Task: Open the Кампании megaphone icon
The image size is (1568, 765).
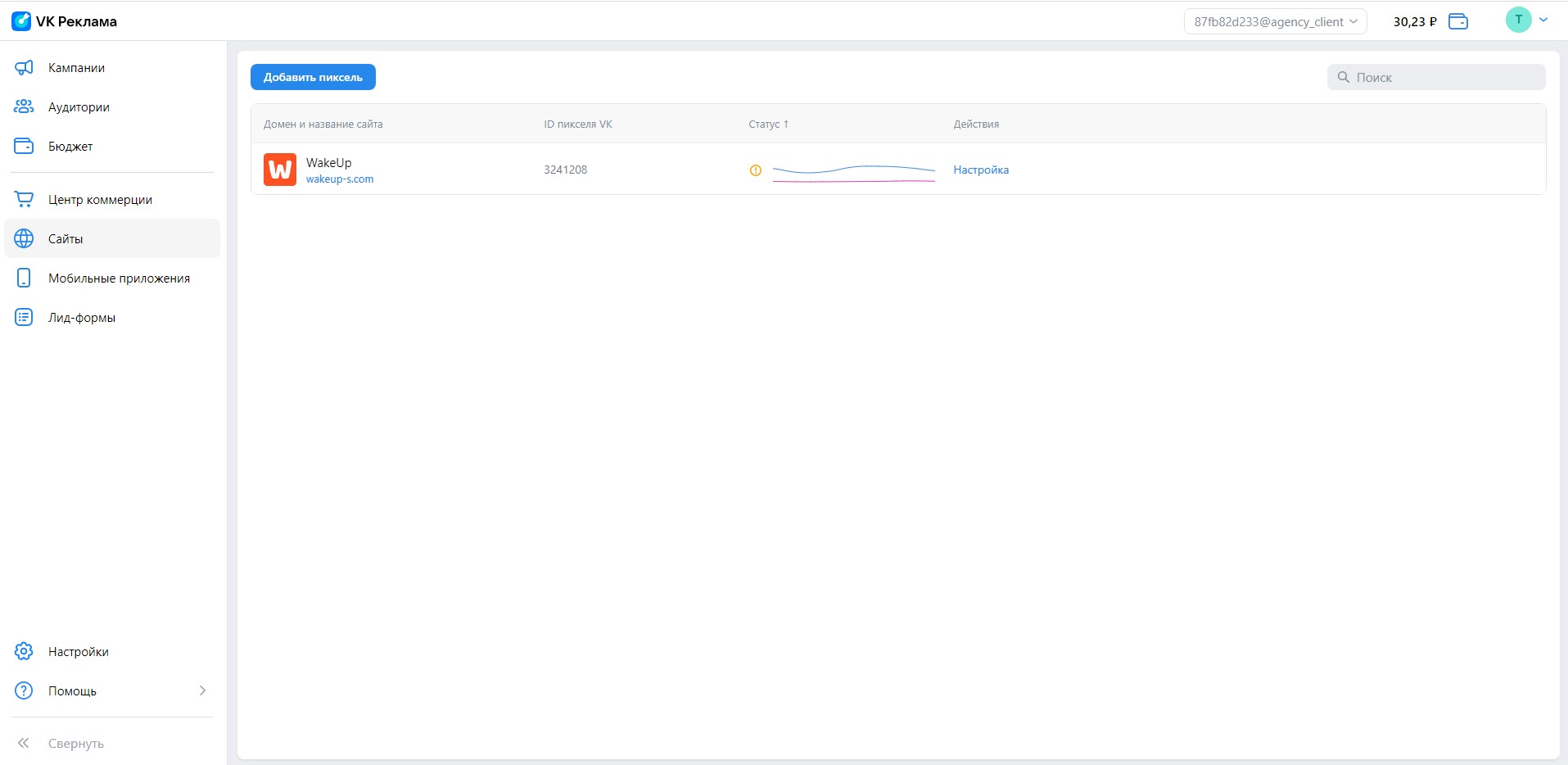Action: (x=25, y=67)
